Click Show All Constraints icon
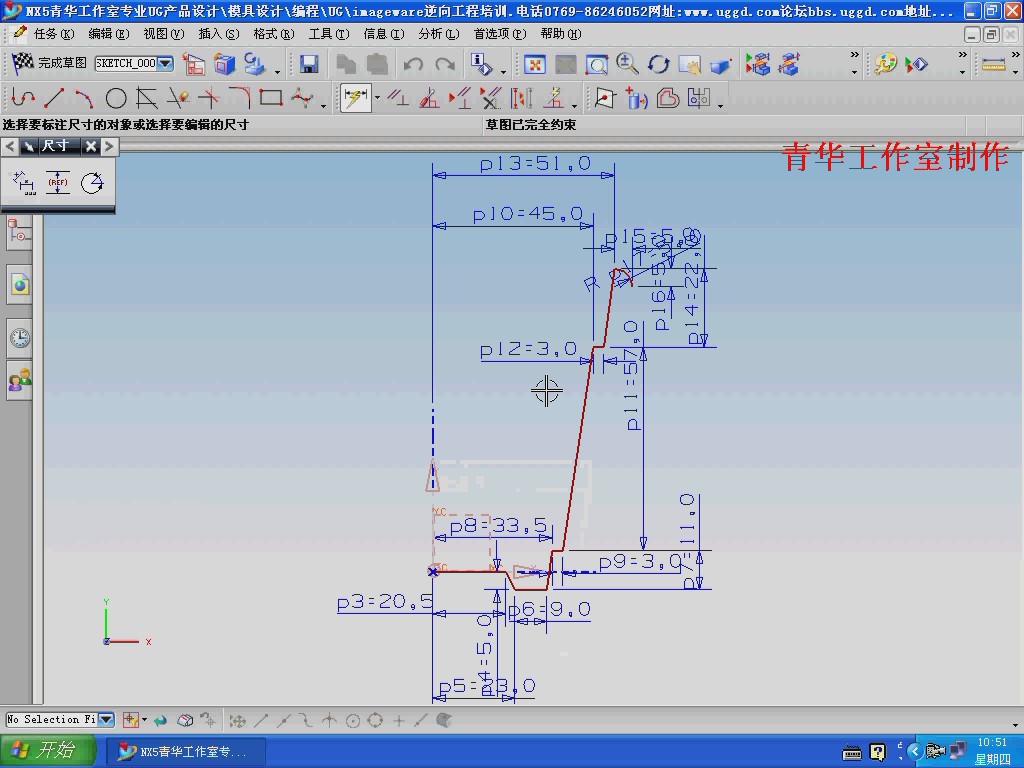This screenshot has height=768, width=1024. pyautogui.click(x=460, y=99)
